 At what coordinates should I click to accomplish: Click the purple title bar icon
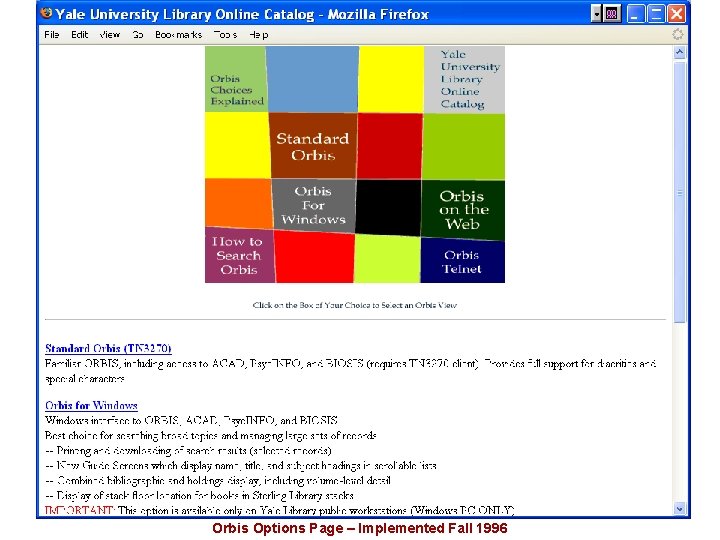[612, 14]
